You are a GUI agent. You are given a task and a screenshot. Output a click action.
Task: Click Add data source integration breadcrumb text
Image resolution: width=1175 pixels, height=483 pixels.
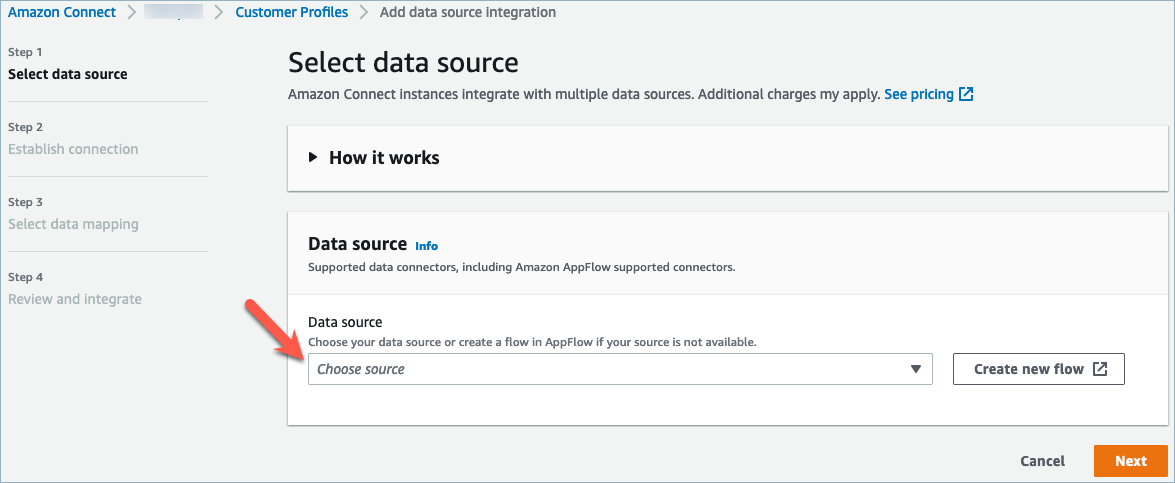467,13
